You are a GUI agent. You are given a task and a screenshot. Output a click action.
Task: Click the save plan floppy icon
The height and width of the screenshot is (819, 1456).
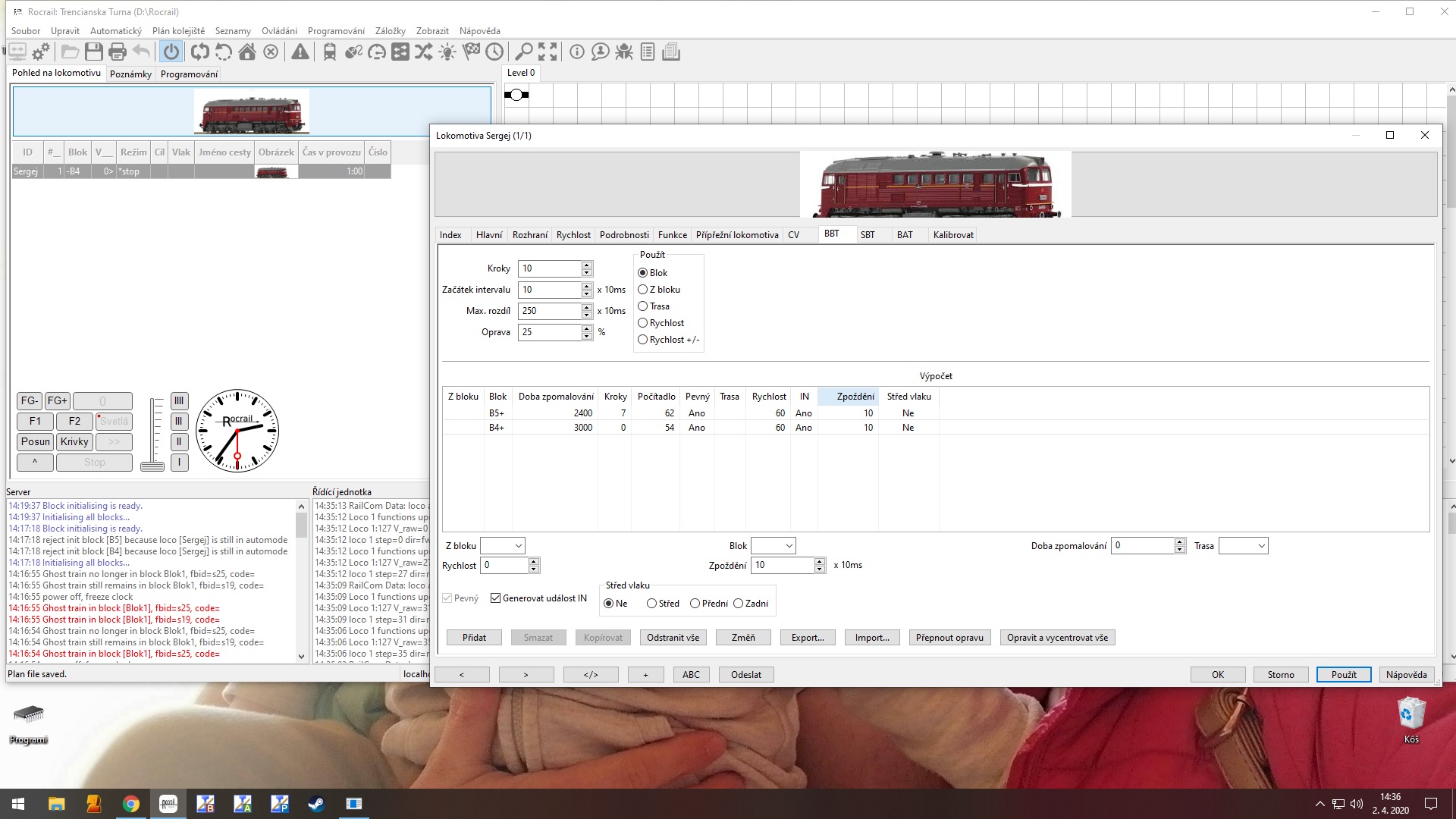[x=94, y=52]
